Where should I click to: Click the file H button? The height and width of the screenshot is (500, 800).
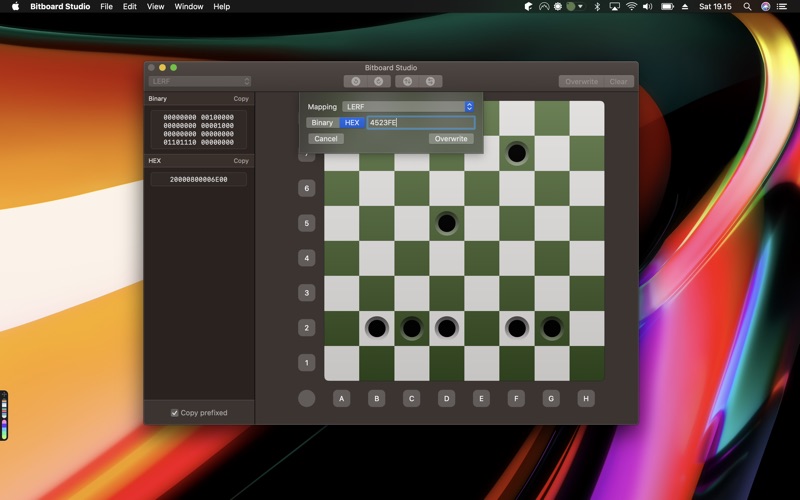586,398
